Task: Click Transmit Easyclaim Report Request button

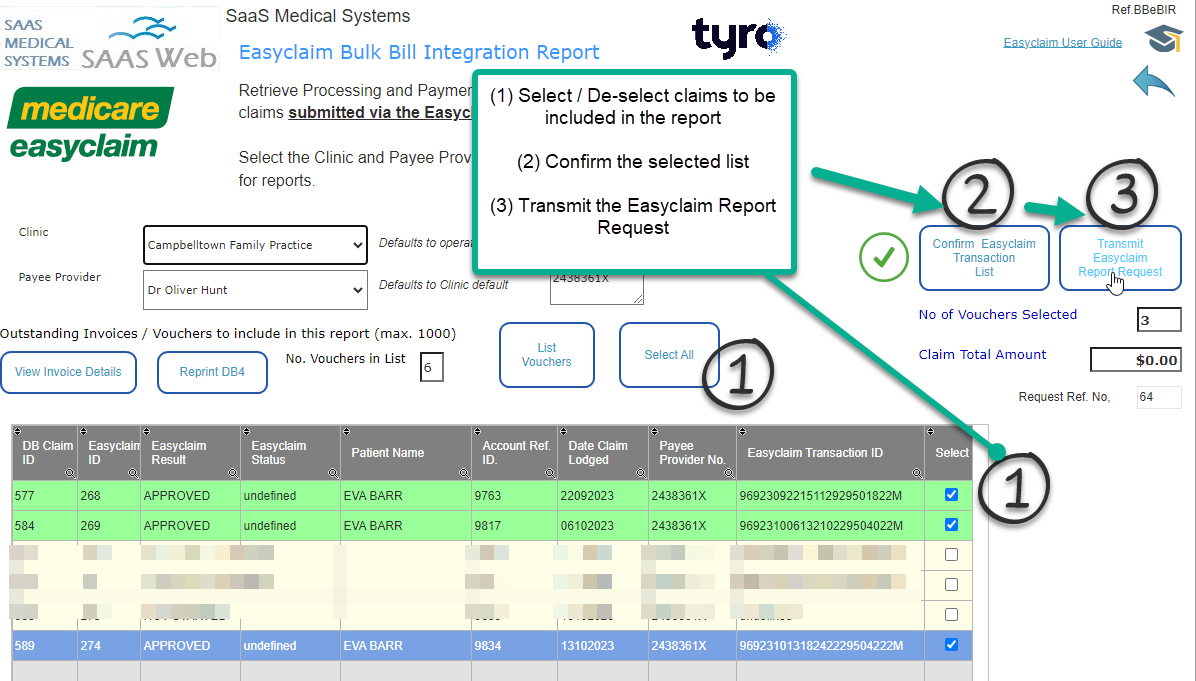Action: tap(1120, 258)
